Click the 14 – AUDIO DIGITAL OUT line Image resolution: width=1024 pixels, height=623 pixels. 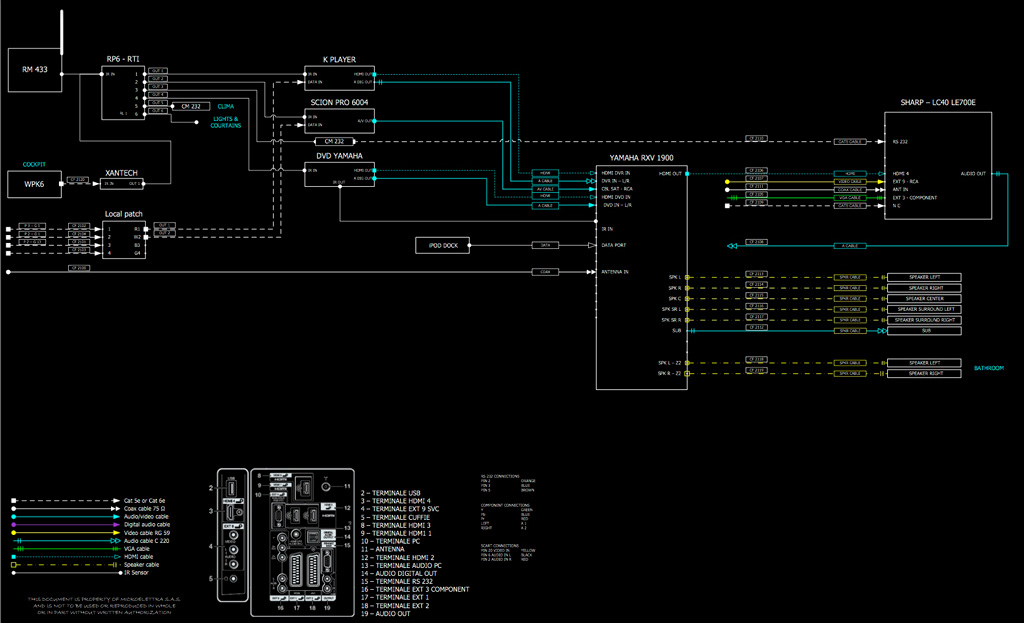[399, 573]
